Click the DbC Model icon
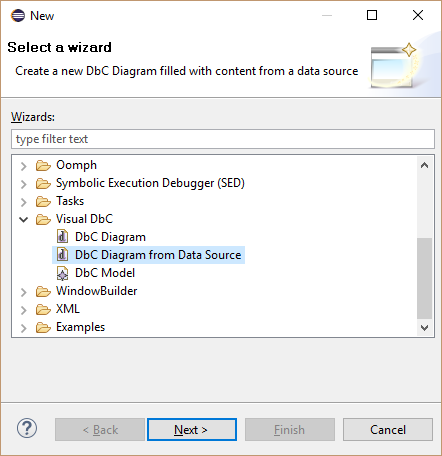 (x=62, y=273)
